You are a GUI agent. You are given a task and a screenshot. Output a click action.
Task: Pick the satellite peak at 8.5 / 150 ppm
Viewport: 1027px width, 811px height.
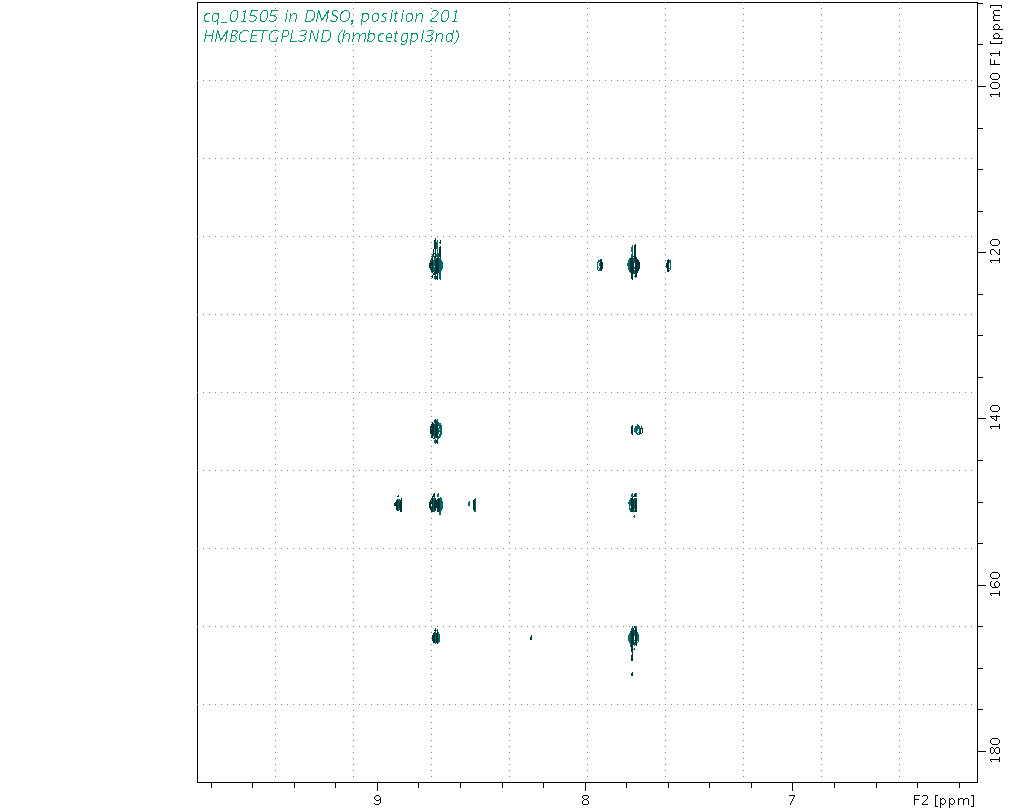point(472,504)
